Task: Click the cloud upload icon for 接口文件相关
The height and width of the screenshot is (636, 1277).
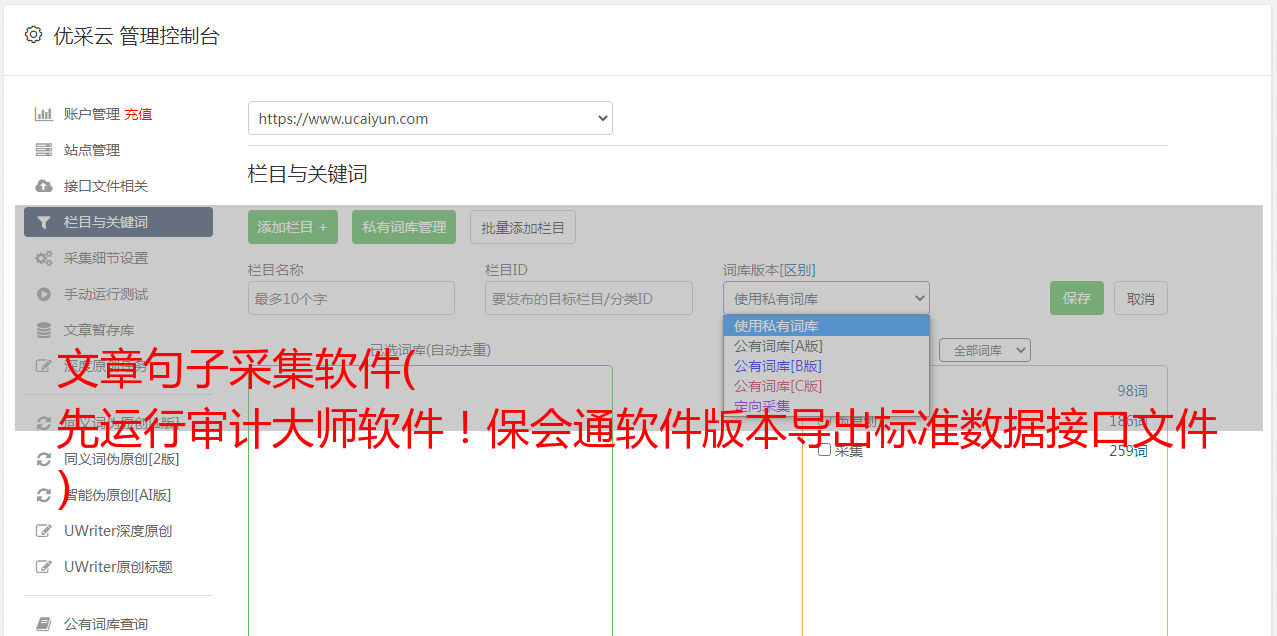Action: (x=44, y=186)
